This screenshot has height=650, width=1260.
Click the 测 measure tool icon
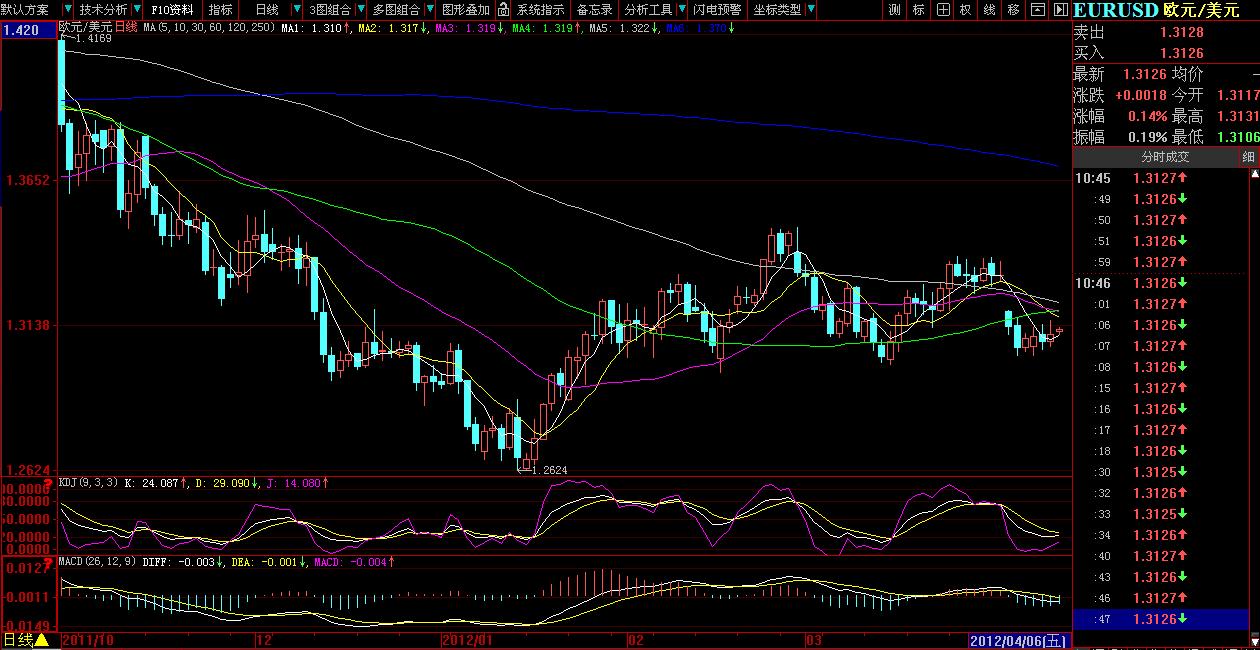[895, 9]
